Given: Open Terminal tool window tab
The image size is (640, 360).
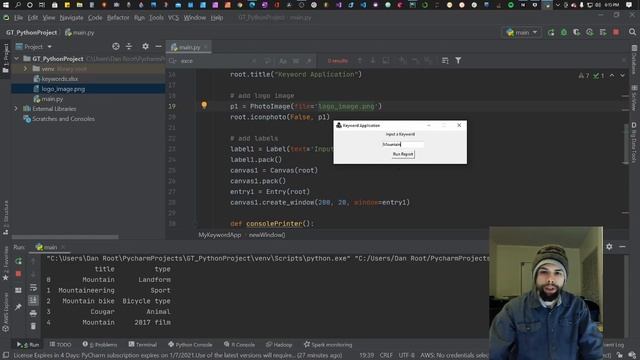Looking at the screenshot, I should (142, 344).
